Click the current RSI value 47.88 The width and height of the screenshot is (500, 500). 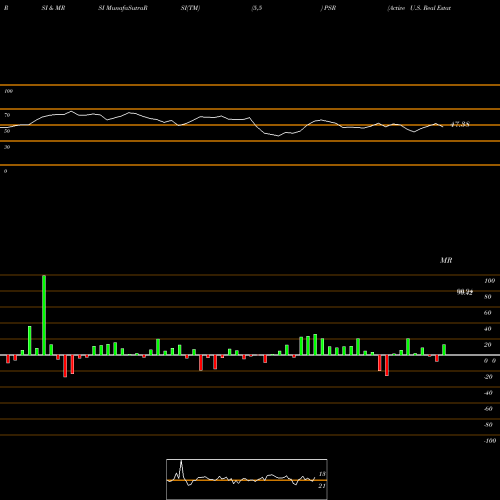coord(460,124)
